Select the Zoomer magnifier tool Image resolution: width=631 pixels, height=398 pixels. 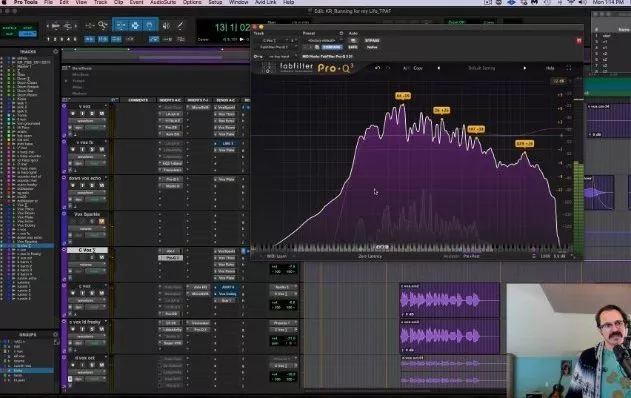click(x=103, y=26)
